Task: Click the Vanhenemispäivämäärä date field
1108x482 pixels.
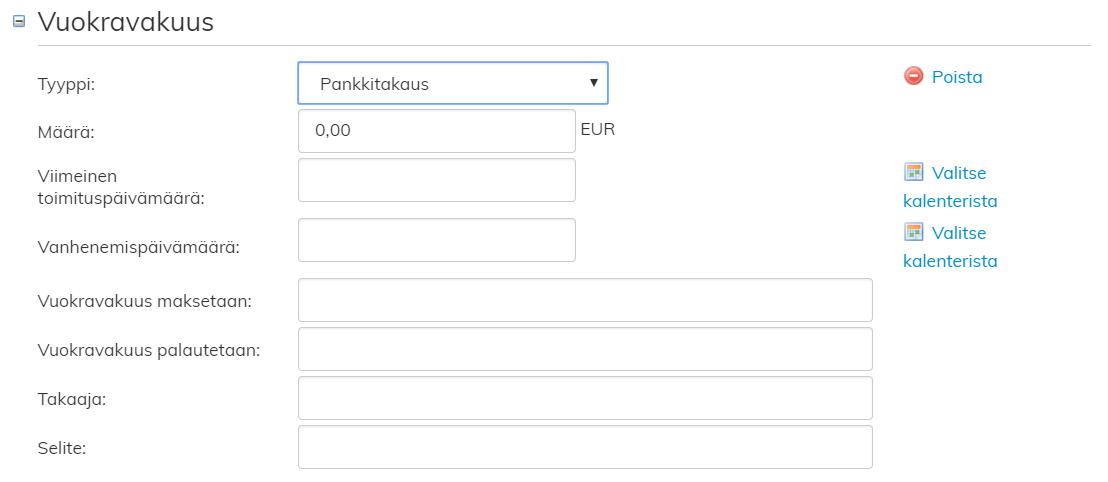Action: [x=437, y=240]
